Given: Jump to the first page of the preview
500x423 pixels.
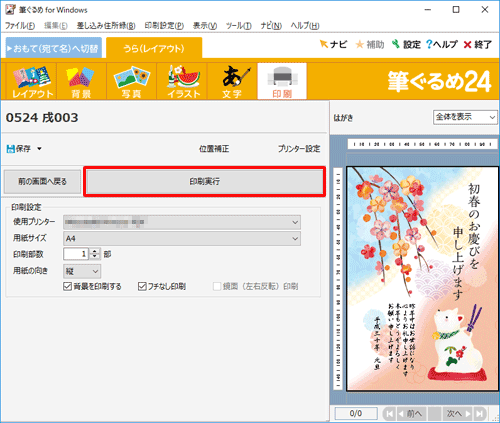Looking at the screenshot, I should coord(389,414).
